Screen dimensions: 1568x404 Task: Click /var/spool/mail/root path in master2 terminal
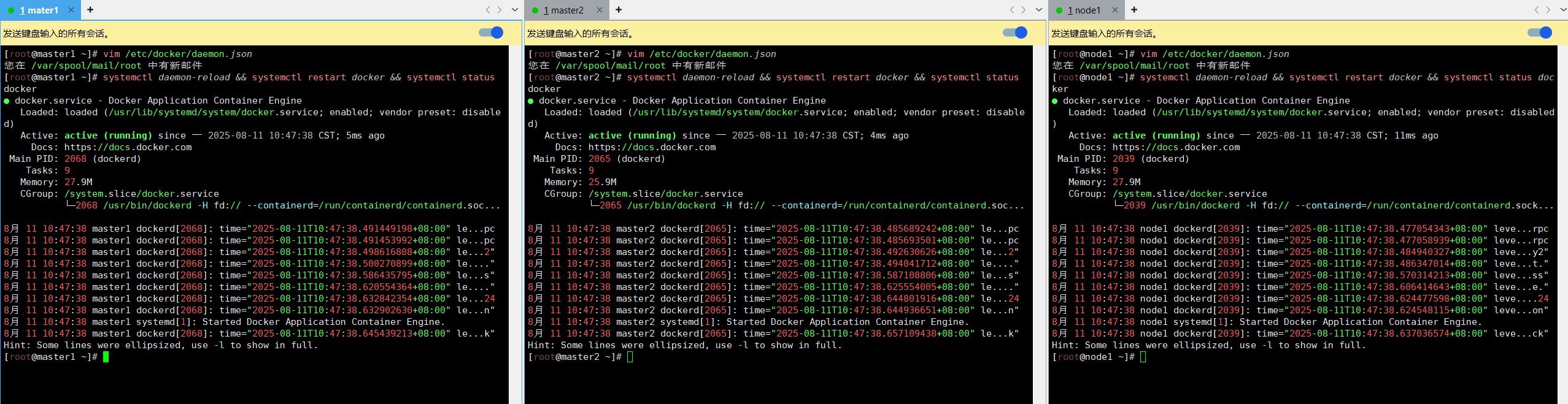[611, 66]
